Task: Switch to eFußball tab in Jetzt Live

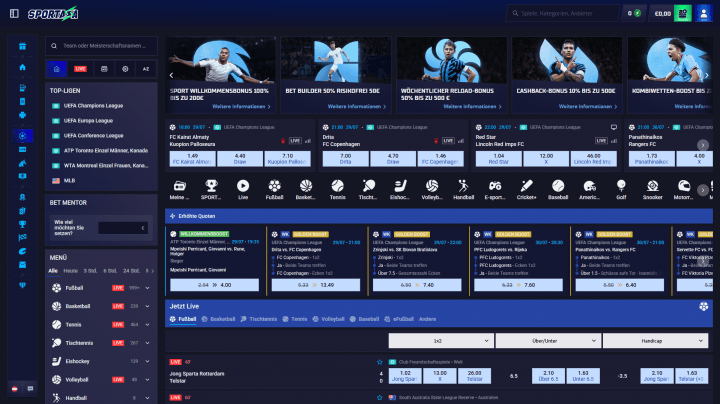Action: (x=399, y=319)
